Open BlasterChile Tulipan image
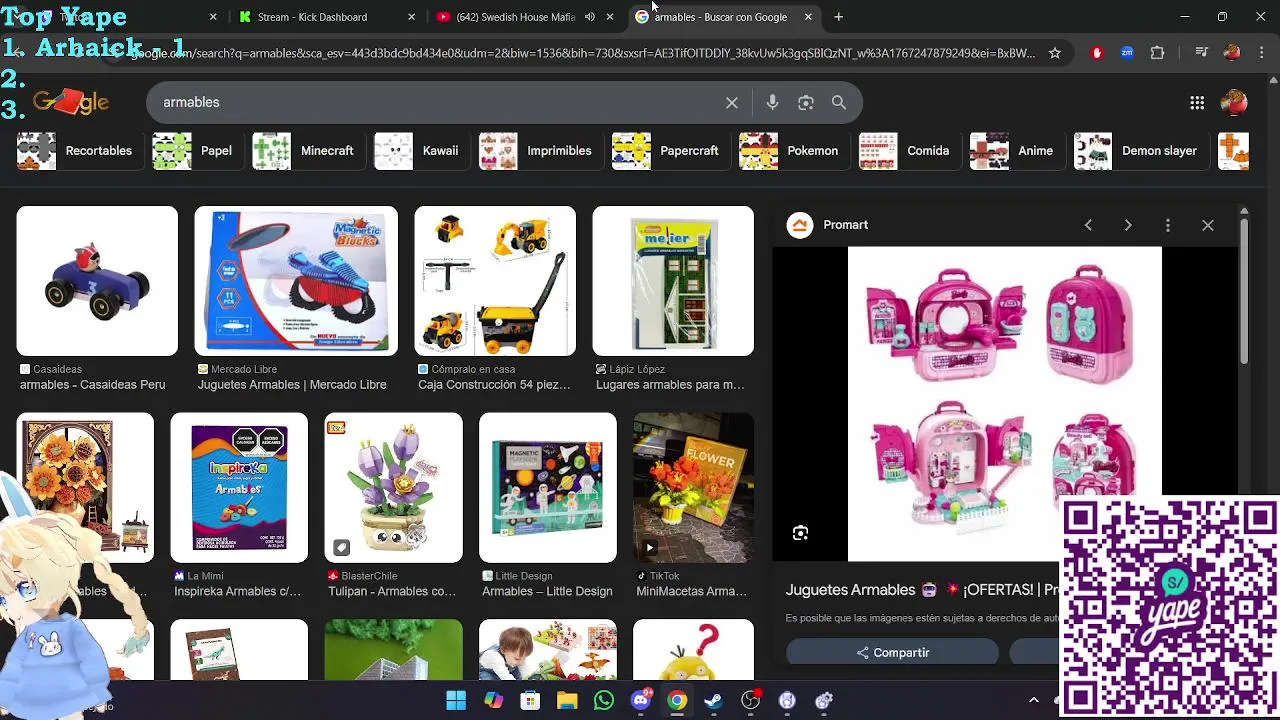 tap(393, 488)
